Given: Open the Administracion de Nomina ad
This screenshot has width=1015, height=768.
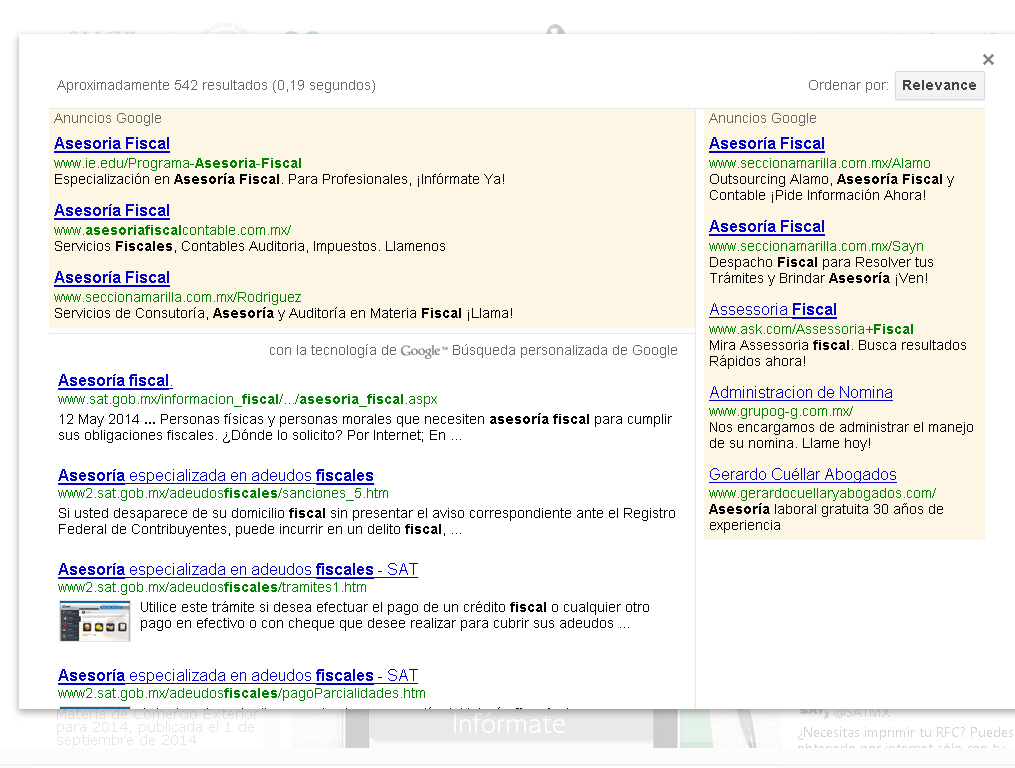Looking at the screenshot, I should (x=801, y=392).
